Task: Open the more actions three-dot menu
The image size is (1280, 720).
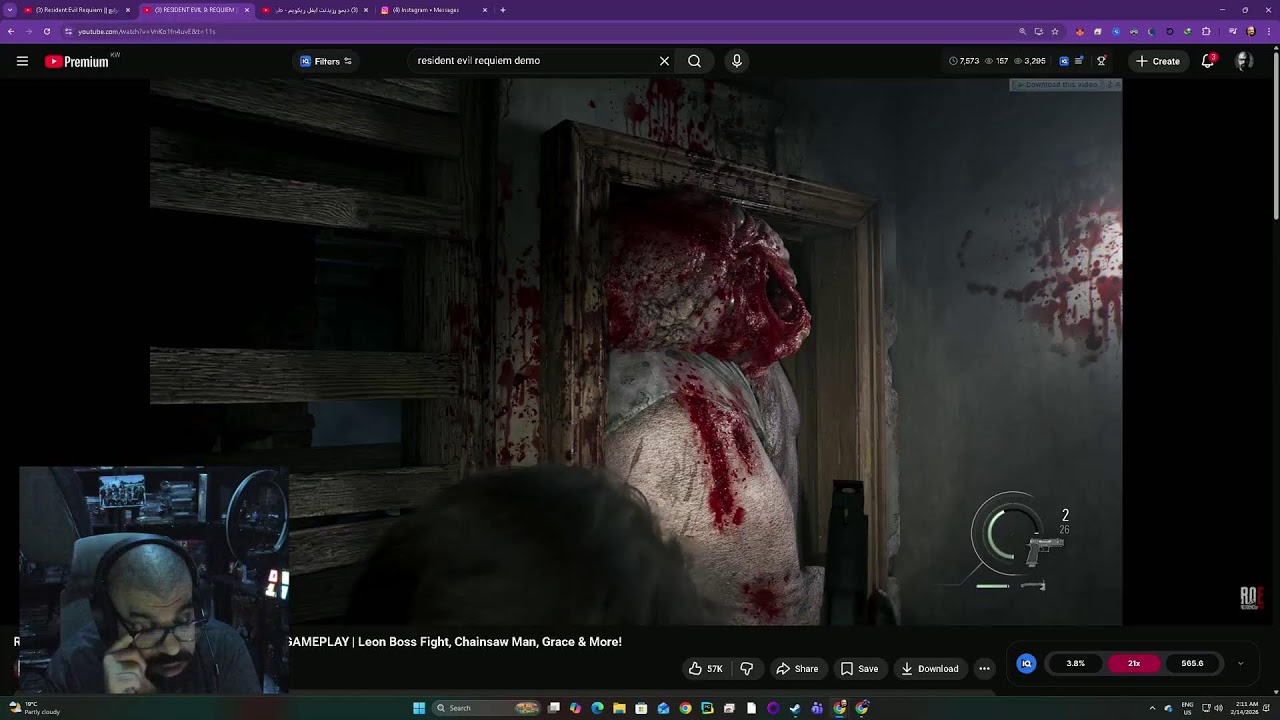Action: (x=984, y=669)
